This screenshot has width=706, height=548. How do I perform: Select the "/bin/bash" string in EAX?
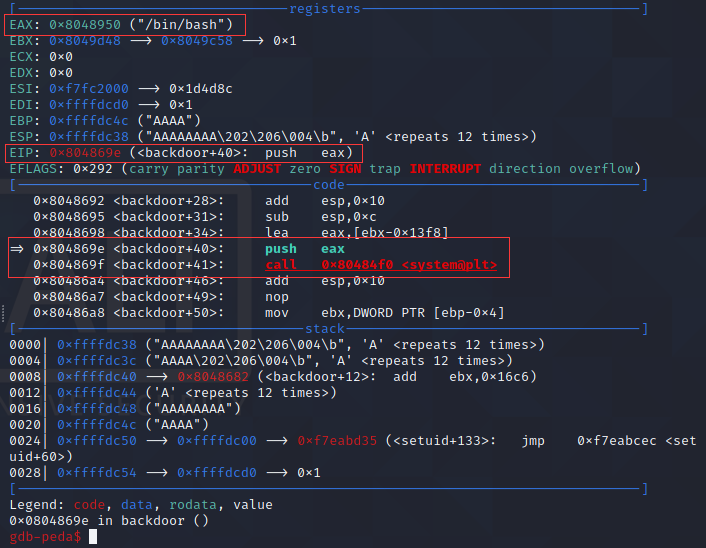pos(181,24)
